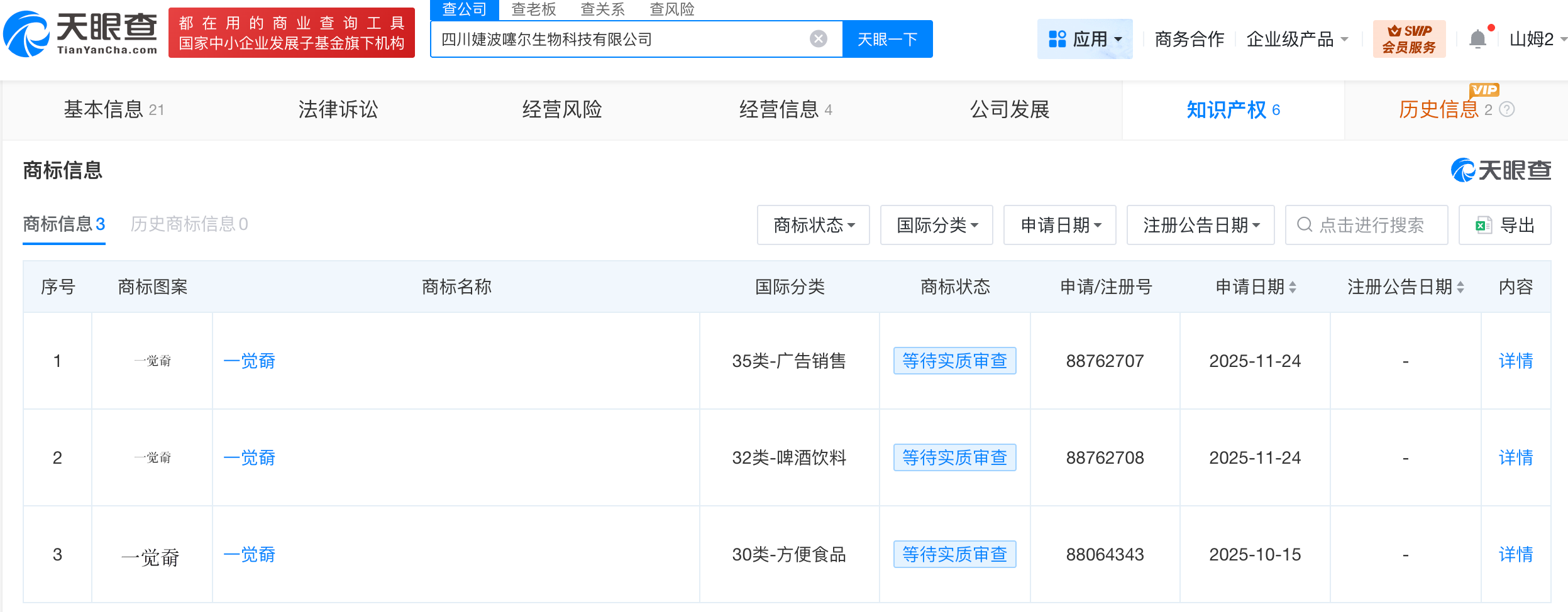
Task: Click the history info help icon
Action: click(1507, 110)
